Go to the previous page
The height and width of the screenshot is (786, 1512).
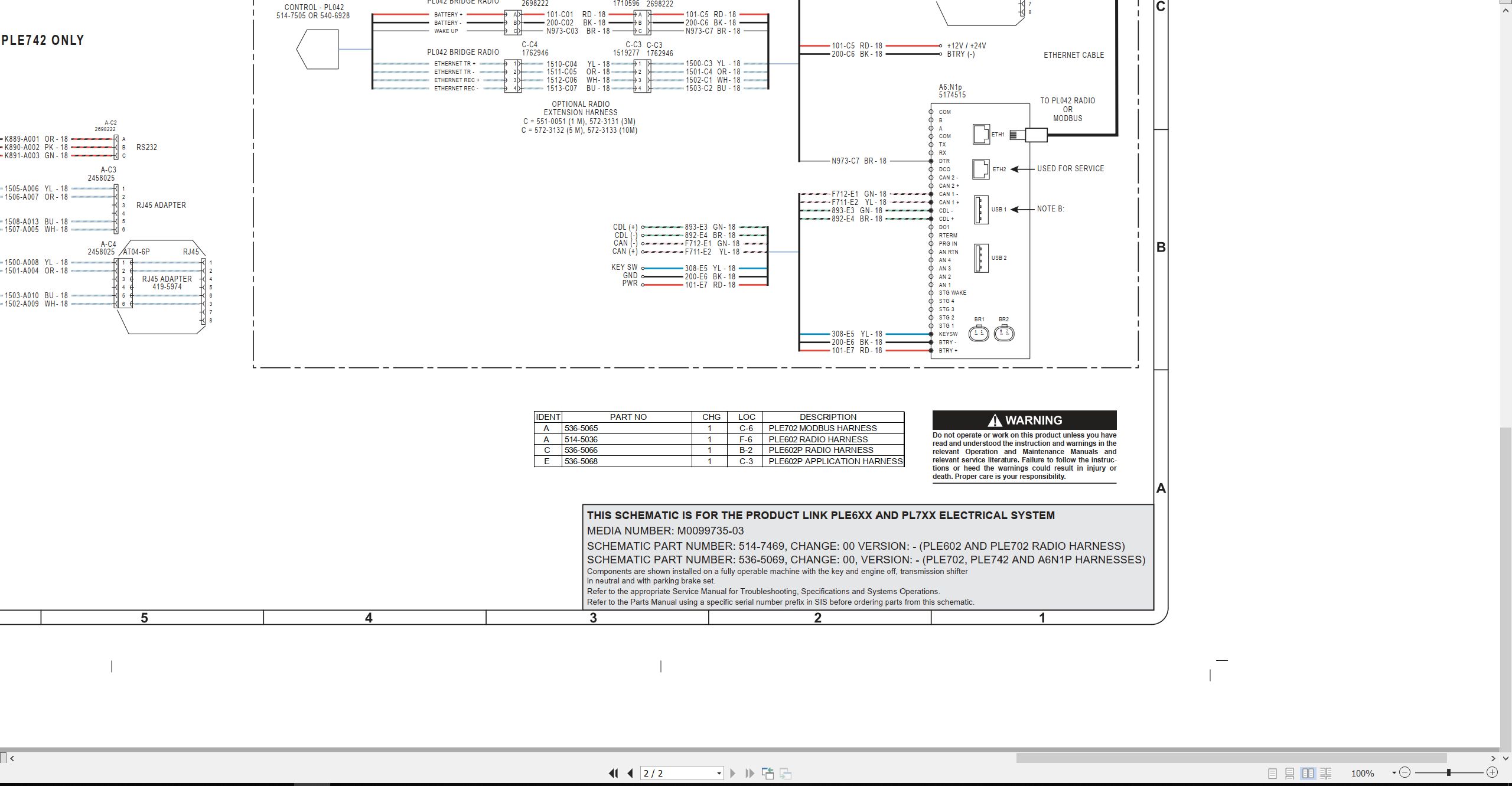coord(630,773)
